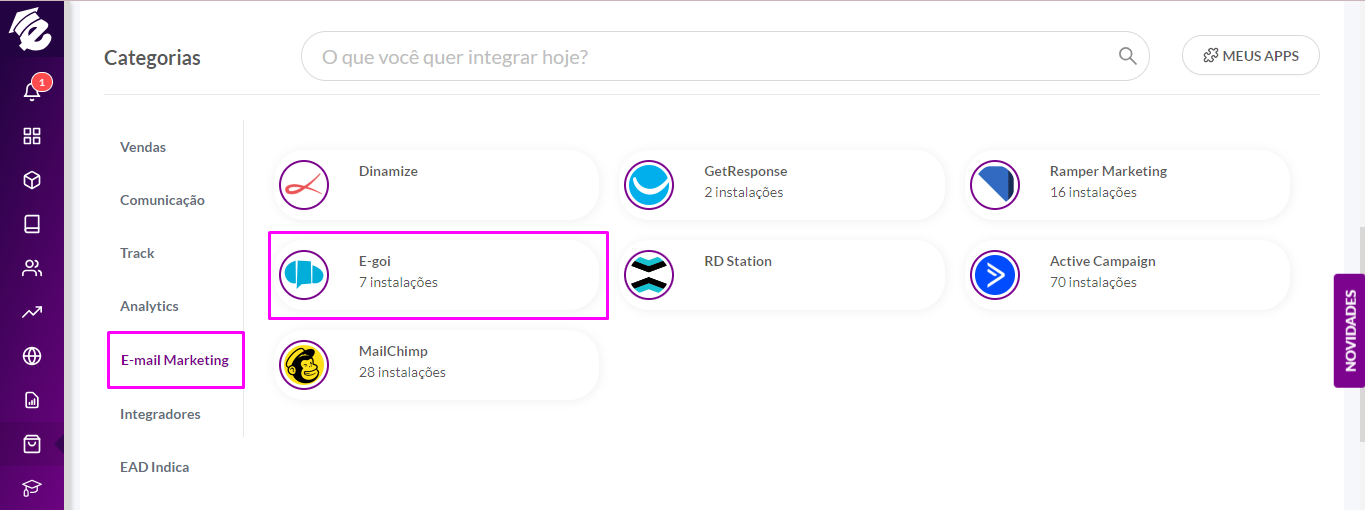The image size is (1365, 510).
Task: Open the E-goi integration card
Action: [x=436, y=275]
